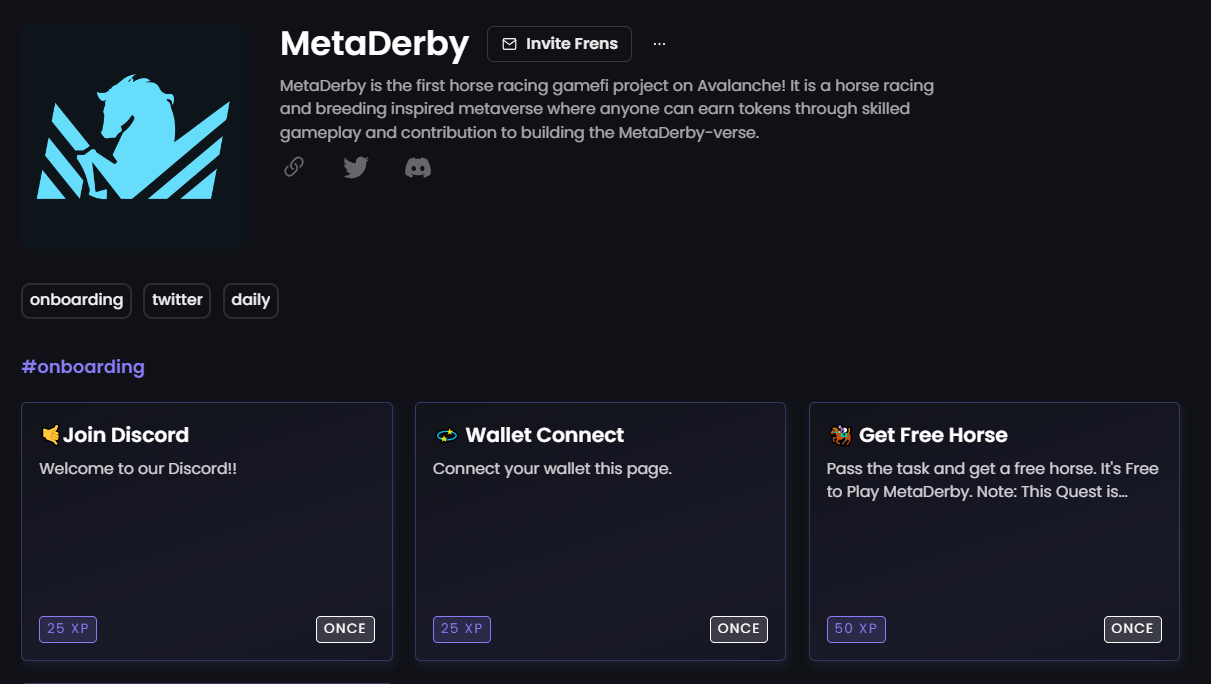
Task: Open the Join Discord quest card
Action: [x=206, y=531]
